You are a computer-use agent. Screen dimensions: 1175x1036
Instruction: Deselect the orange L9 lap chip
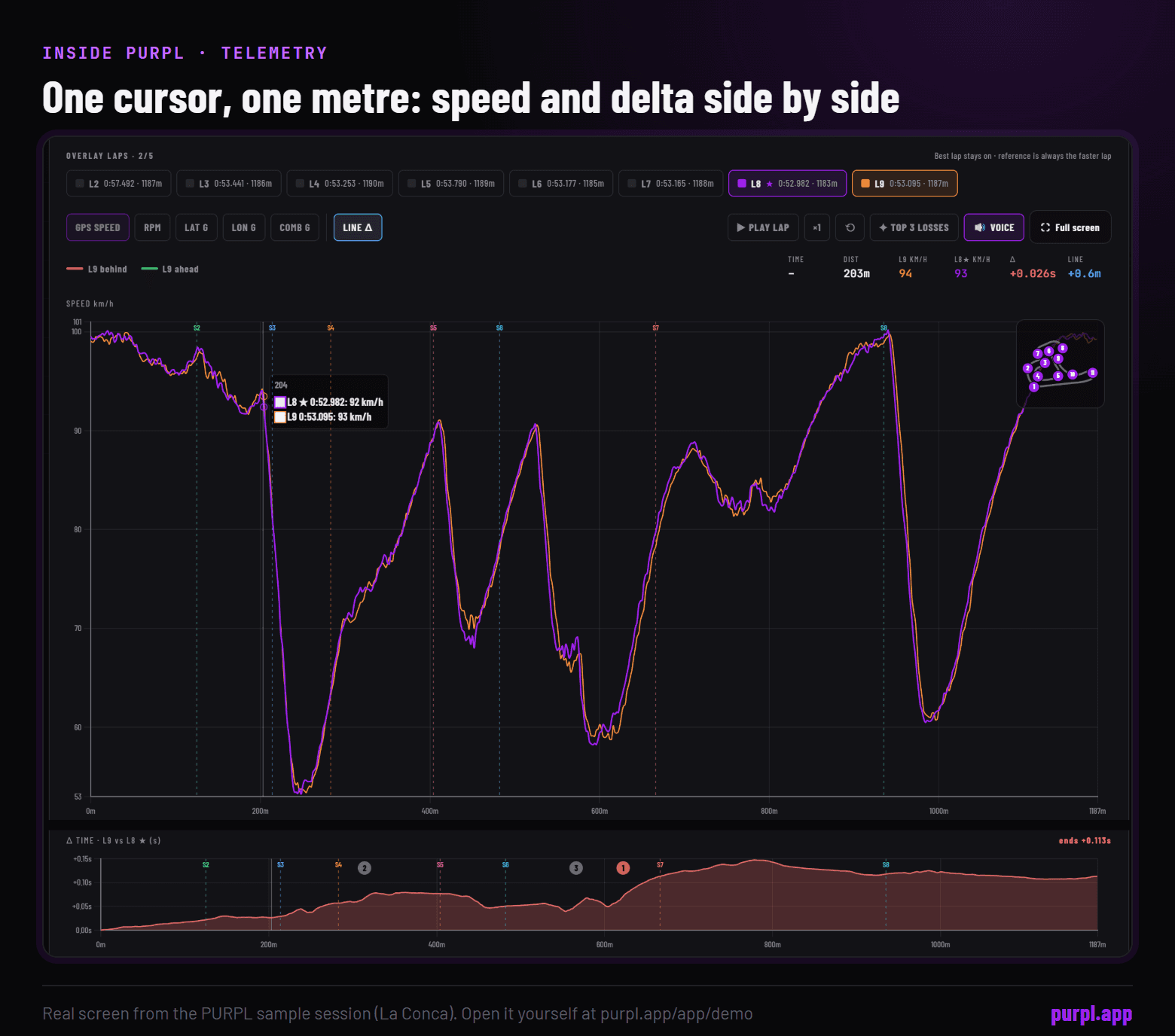click(x=905, y=184)
